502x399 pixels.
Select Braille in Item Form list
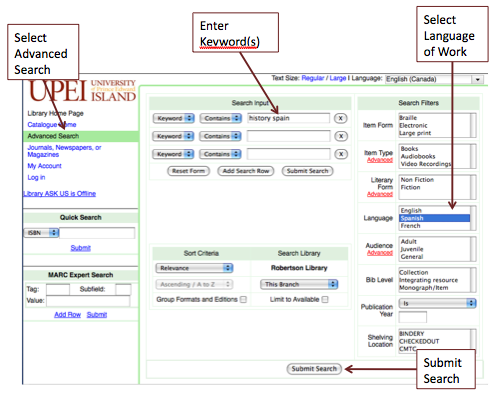click(408, 118)
